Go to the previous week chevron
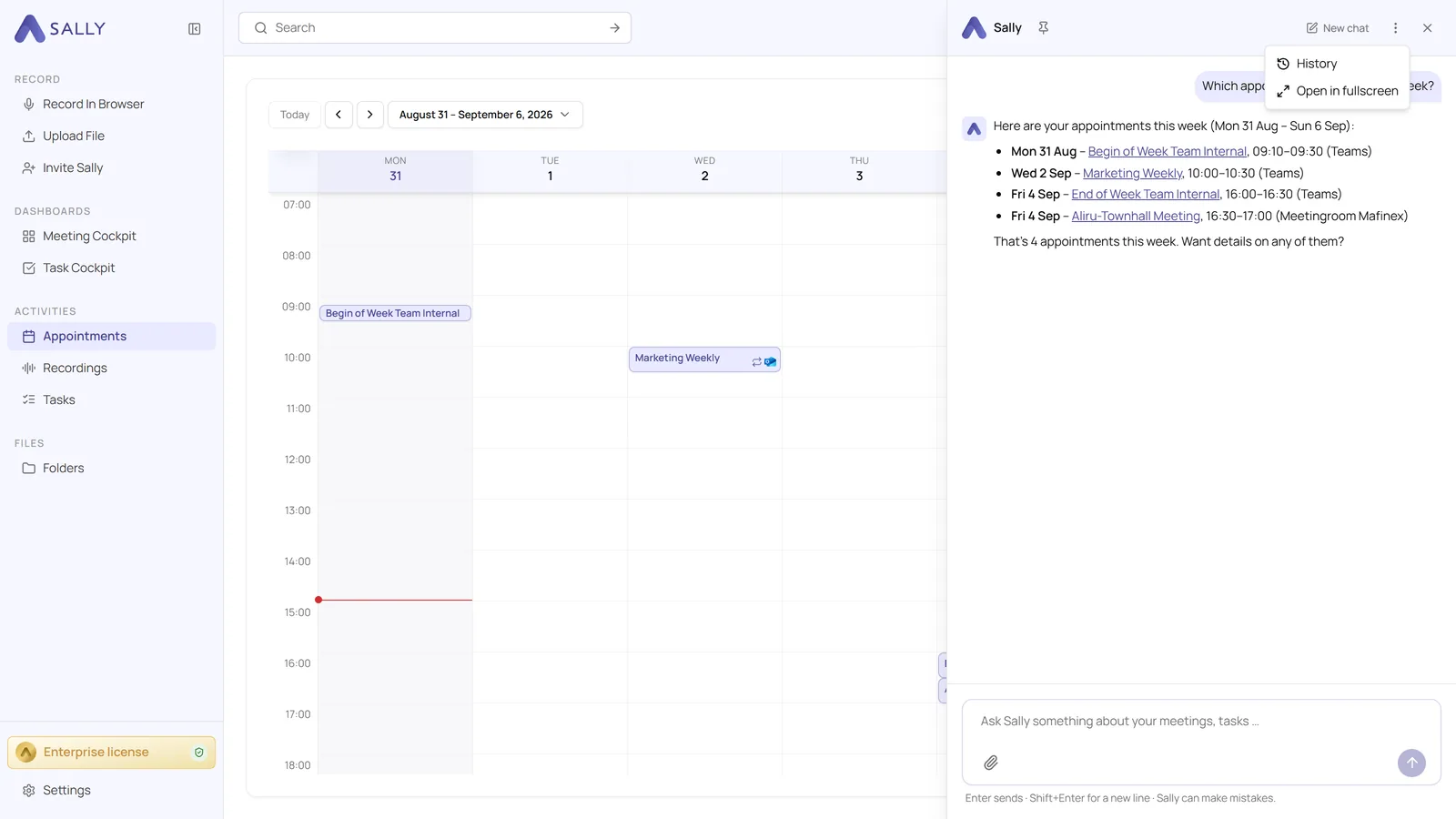Image resolution: width=1456 pixels, height=819 pixels. [339, 115]
